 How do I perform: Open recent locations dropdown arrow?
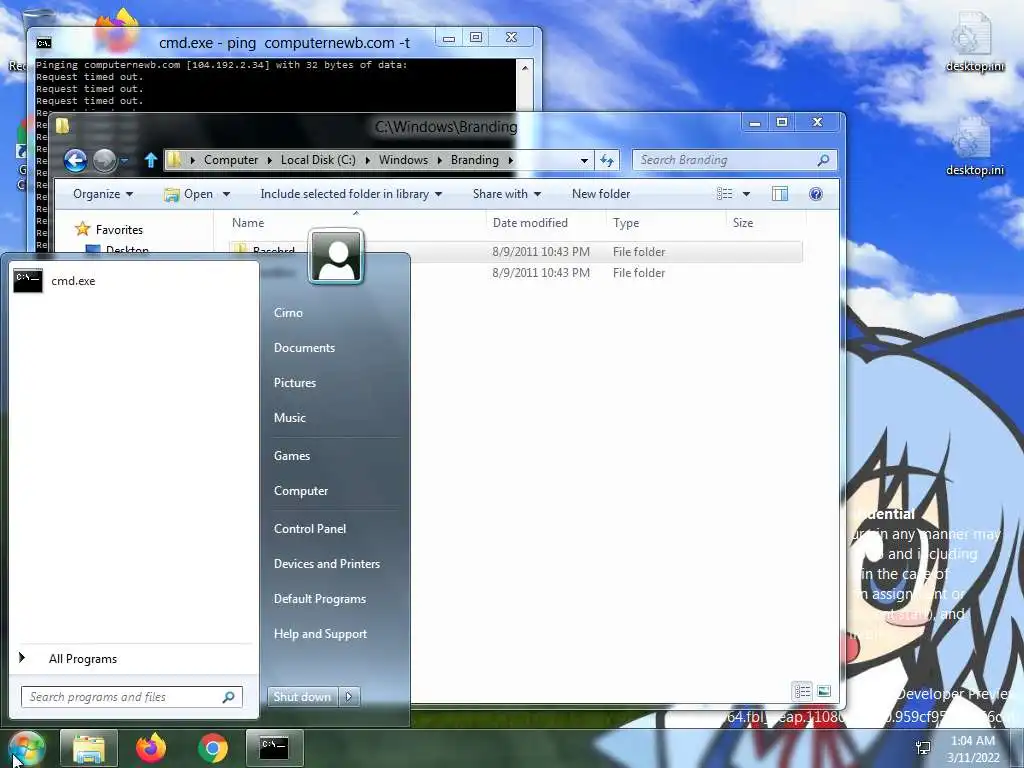tap(125, 160)
